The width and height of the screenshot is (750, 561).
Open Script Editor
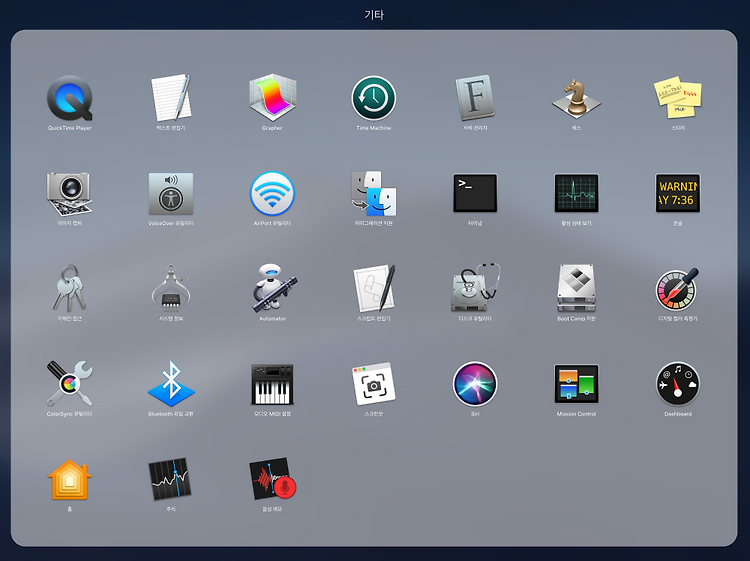(x=375, y=287)
